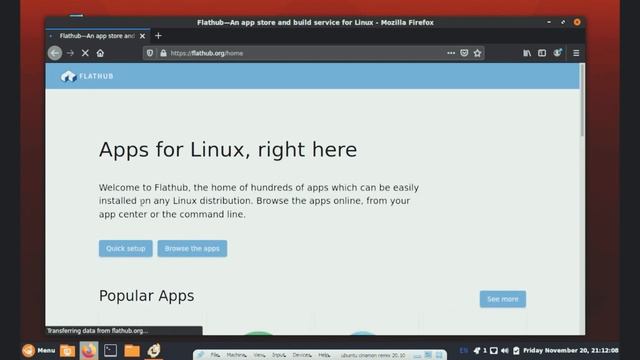Click the Popular Apps heading
This screenshot has width=640, height=360.
pyautogui.click(x=147, y=296)
